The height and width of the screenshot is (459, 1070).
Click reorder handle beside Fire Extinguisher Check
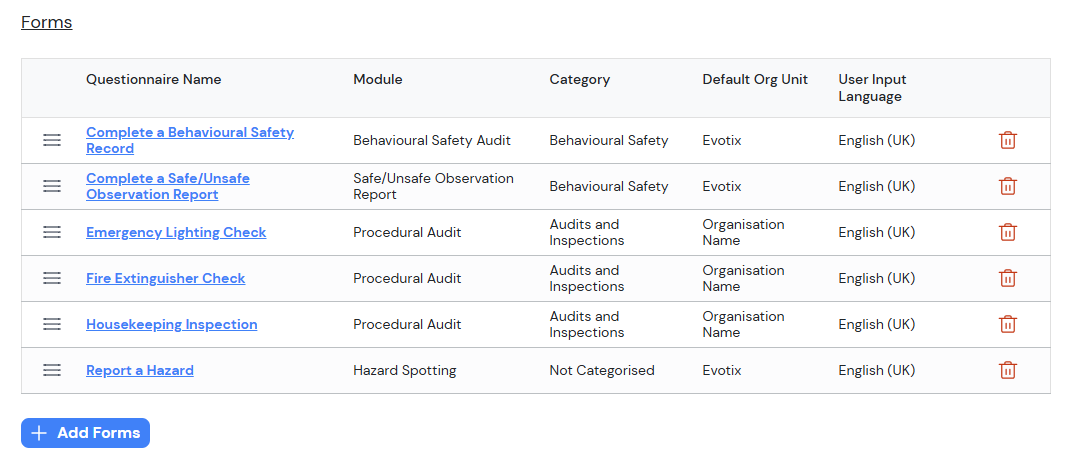[52, 278]
